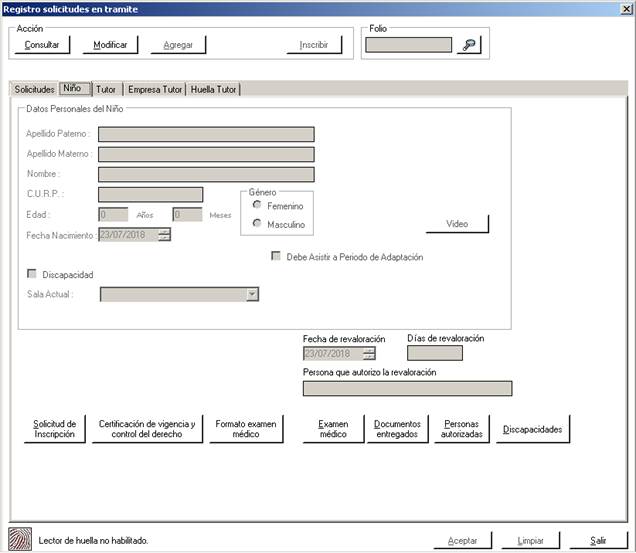Open the Sala Actual dropdown
The width and height of the screenshot is (636, 553).
click(252, 294)
